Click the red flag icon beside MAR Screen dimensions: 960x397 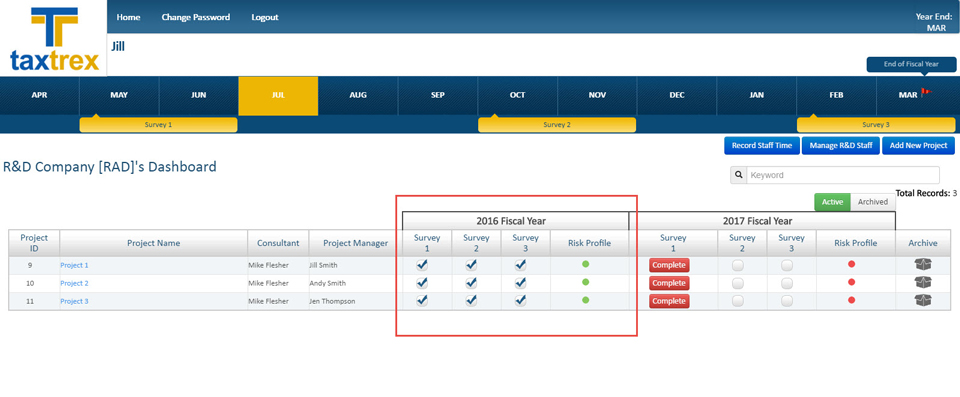925,94
